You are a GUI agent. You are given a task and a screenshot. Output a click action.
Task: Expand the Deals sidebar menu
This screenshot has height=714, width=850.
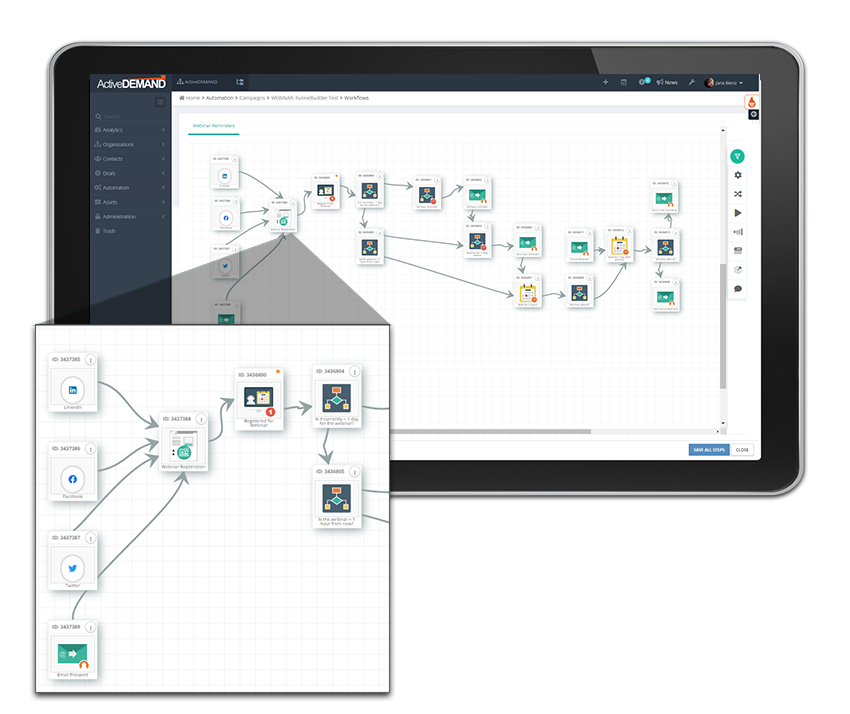coord(130,173)
